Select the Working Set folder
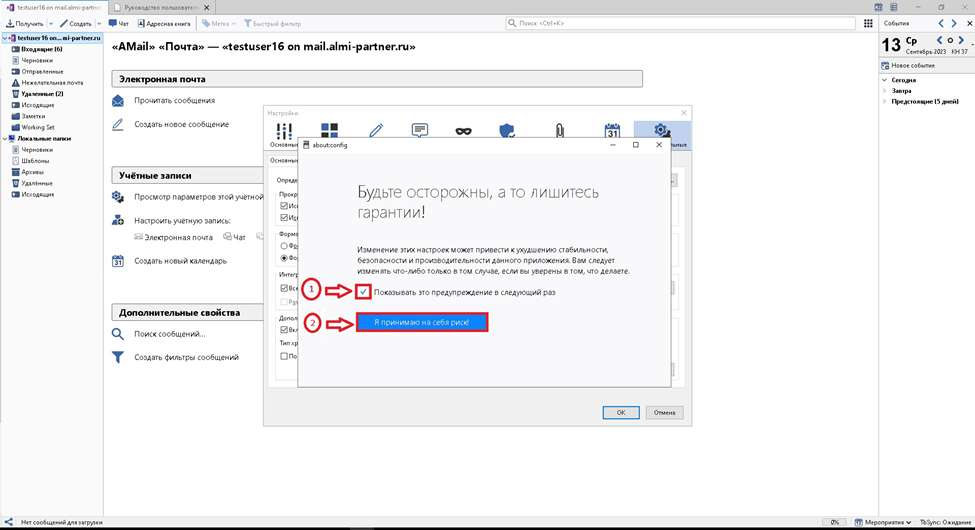 [38, 128]
